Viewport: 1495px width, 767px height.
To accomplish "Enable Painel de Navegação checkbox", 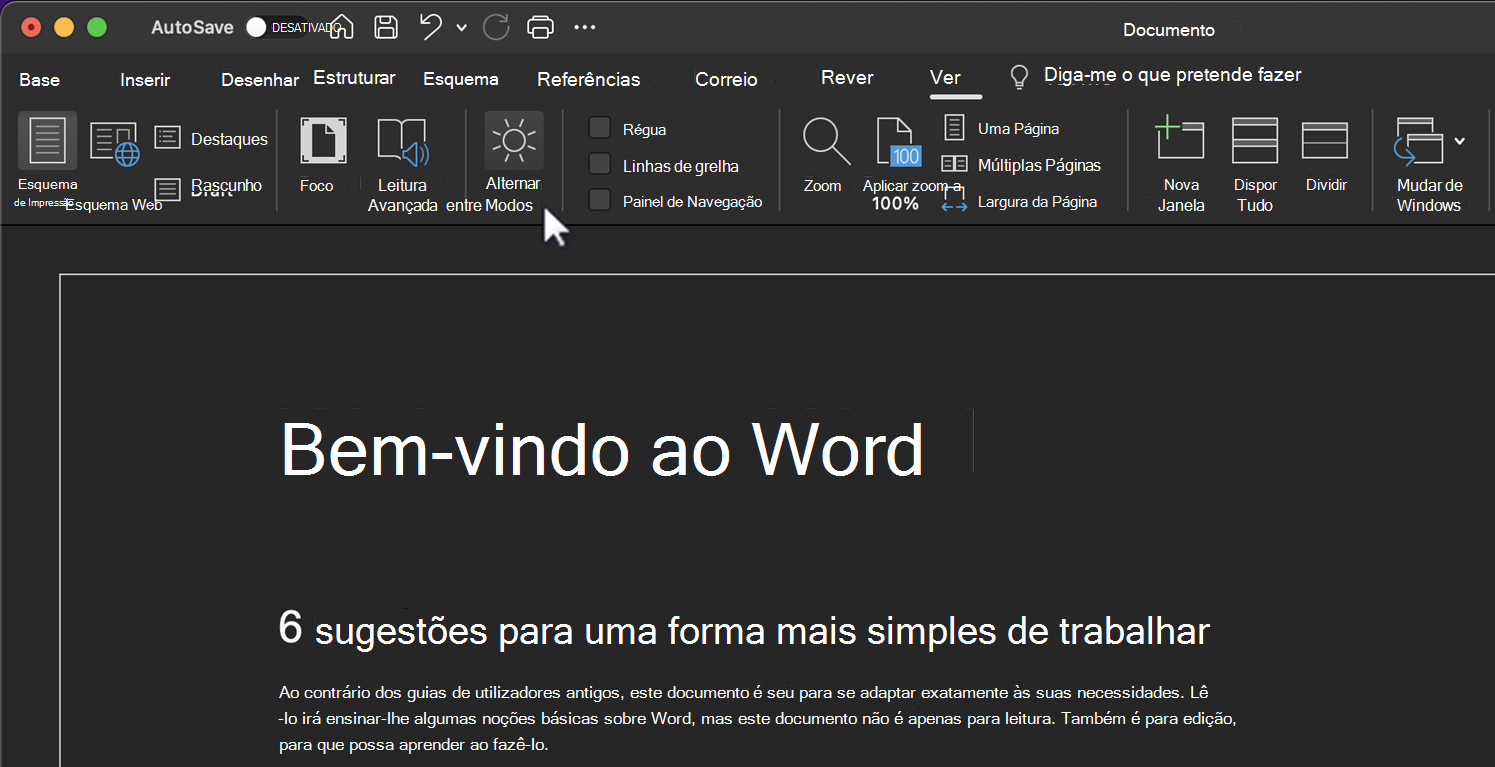I will (x=600, y=200).
